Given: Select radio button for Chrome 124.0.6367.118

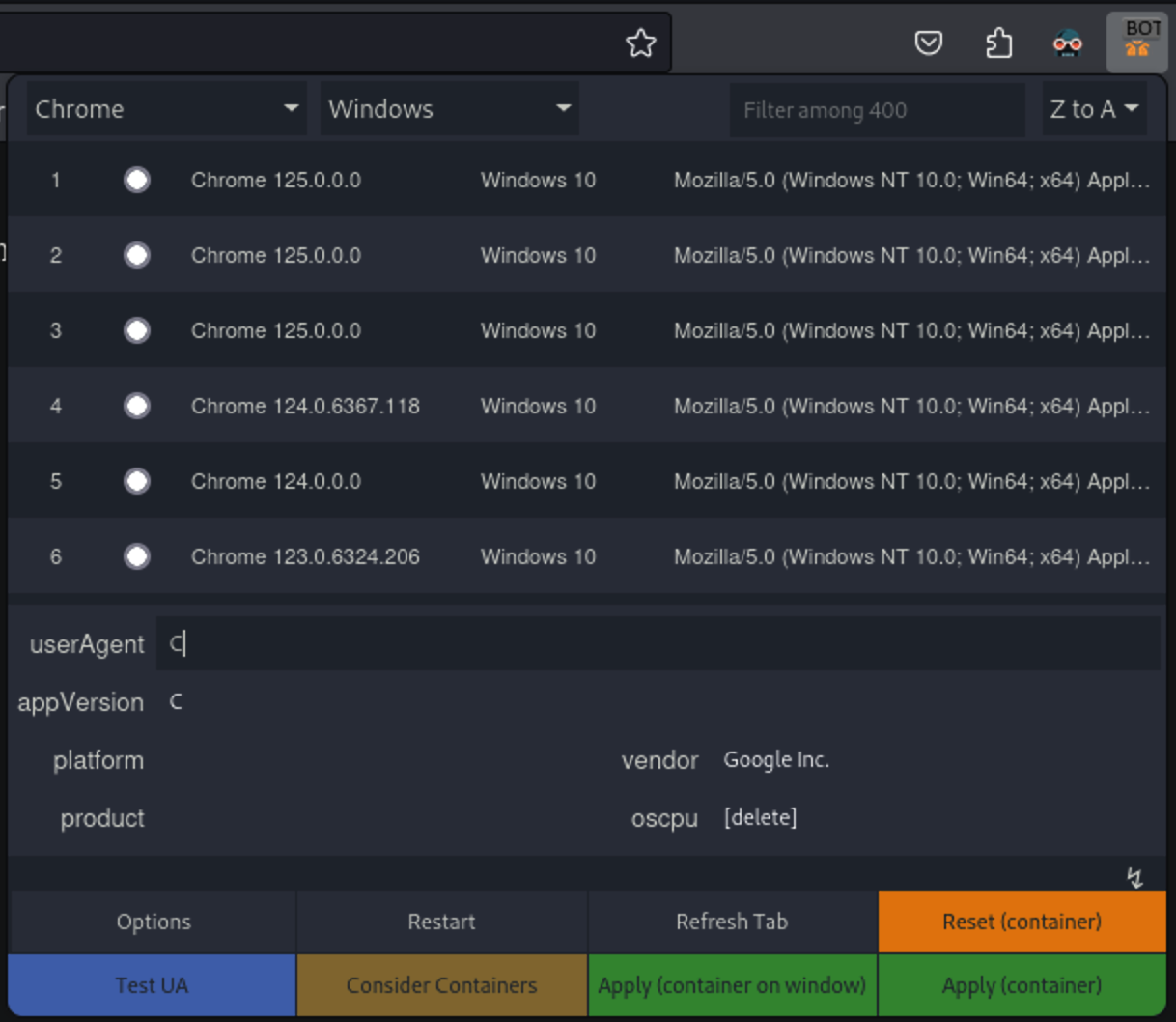Looking at the screenshot, I should 137,406.
